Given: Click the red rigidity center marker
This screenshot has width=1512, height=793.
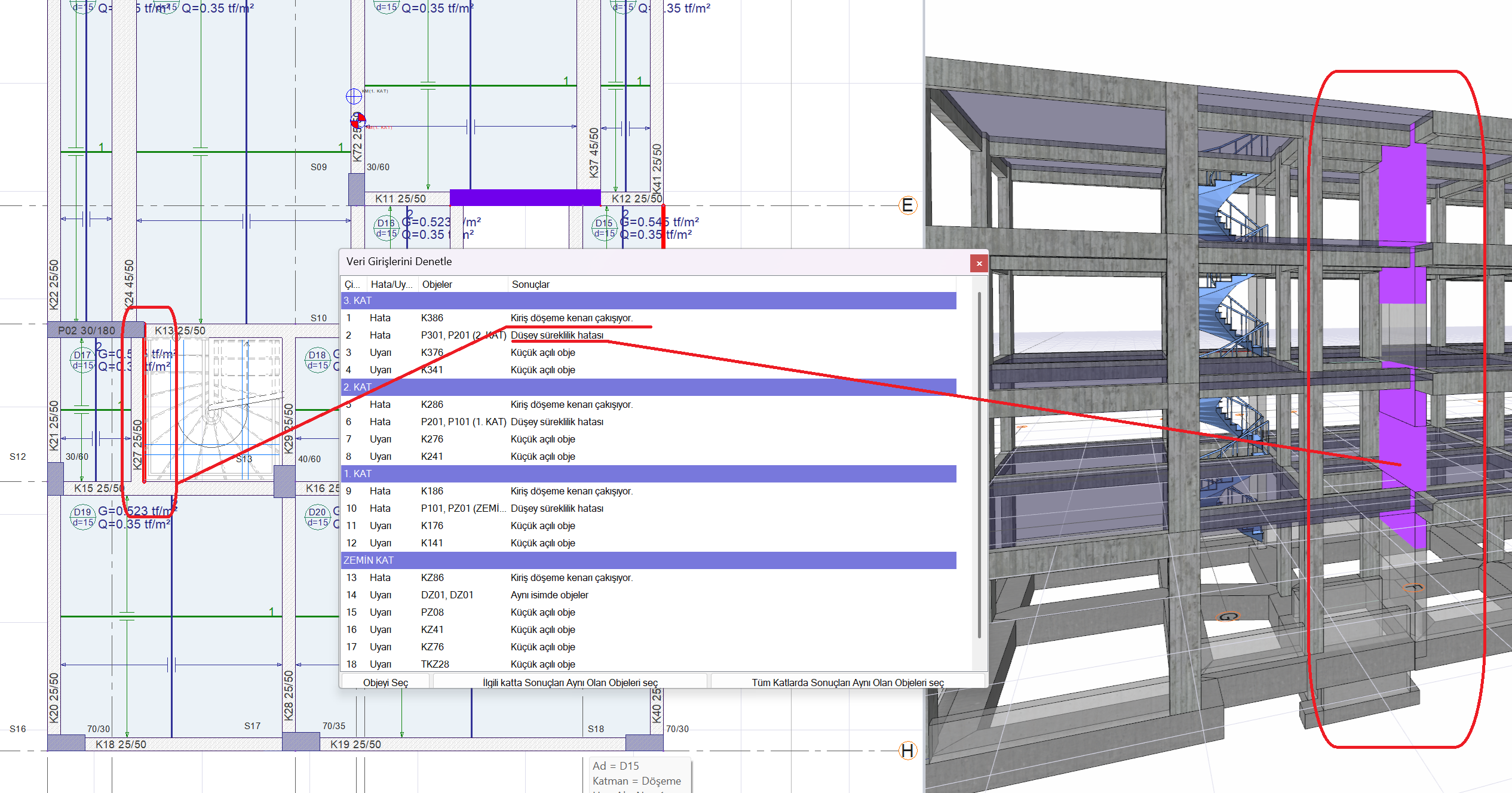Looking at the screenshot, I should (358, 121).
